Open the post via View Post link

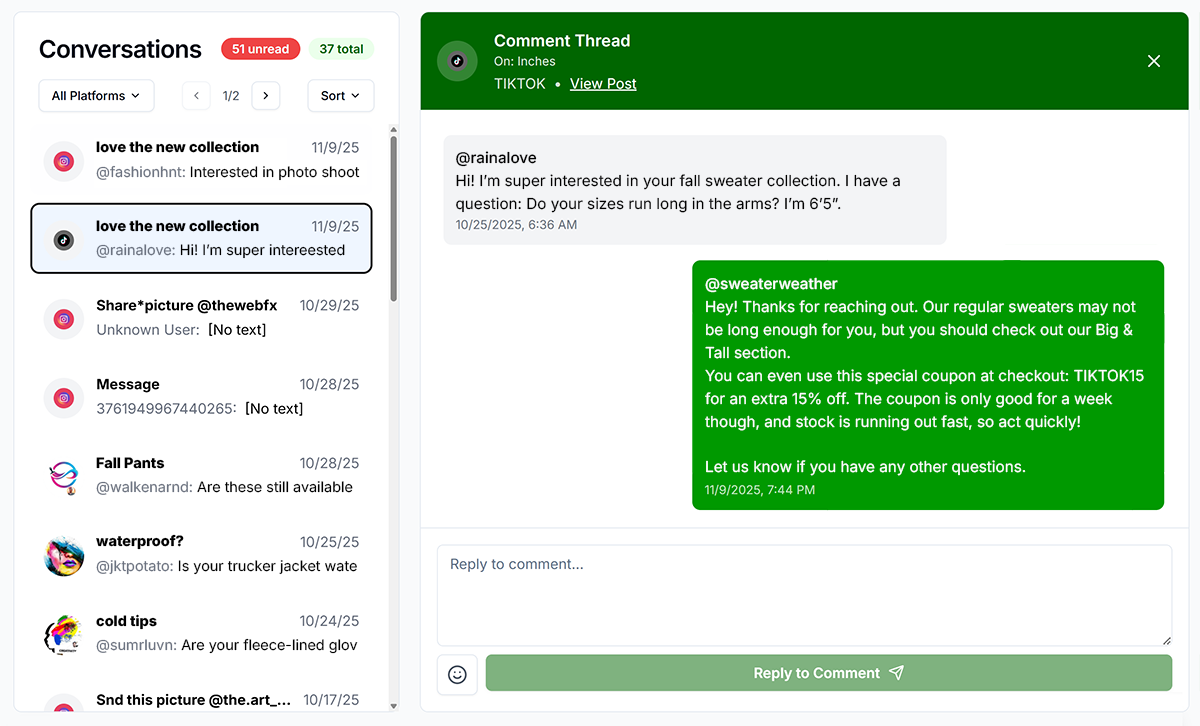click(x=603, y=83)
